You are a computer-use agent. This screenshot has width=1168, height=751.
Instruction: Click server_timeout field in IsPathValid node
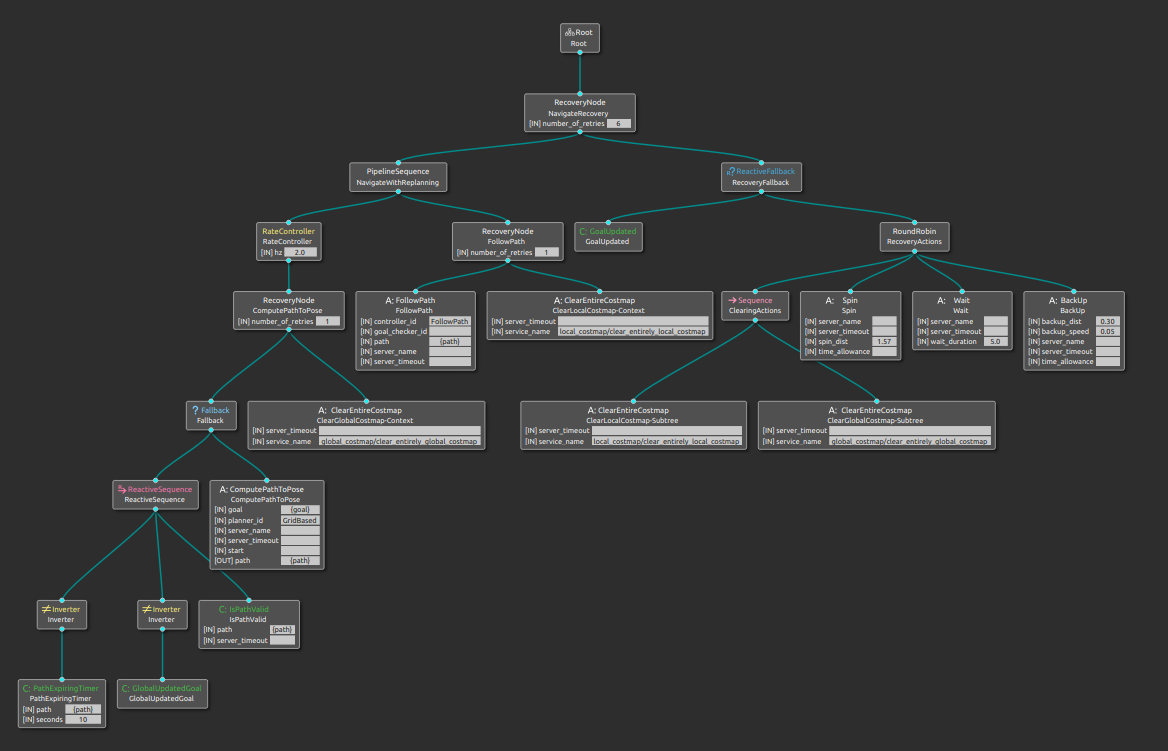coord(282,640)
